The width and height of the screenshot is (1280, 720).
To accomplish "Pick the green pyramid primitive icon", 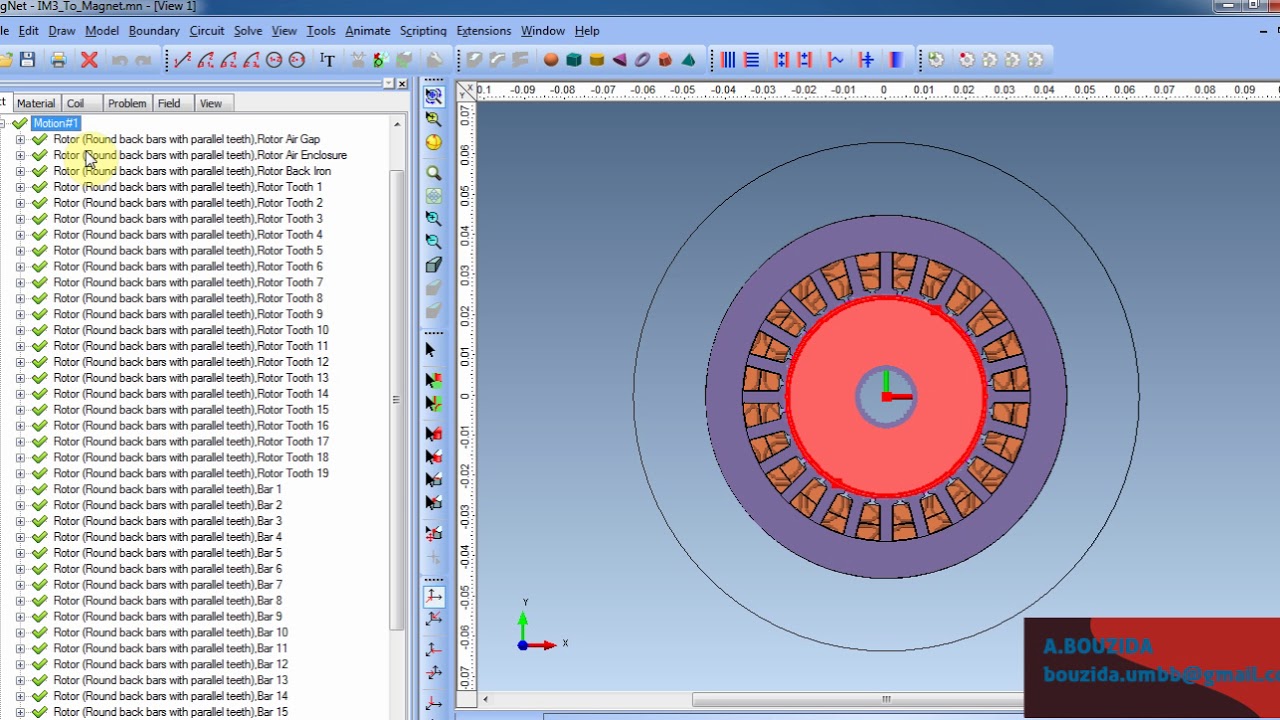I will click(688, 60).
